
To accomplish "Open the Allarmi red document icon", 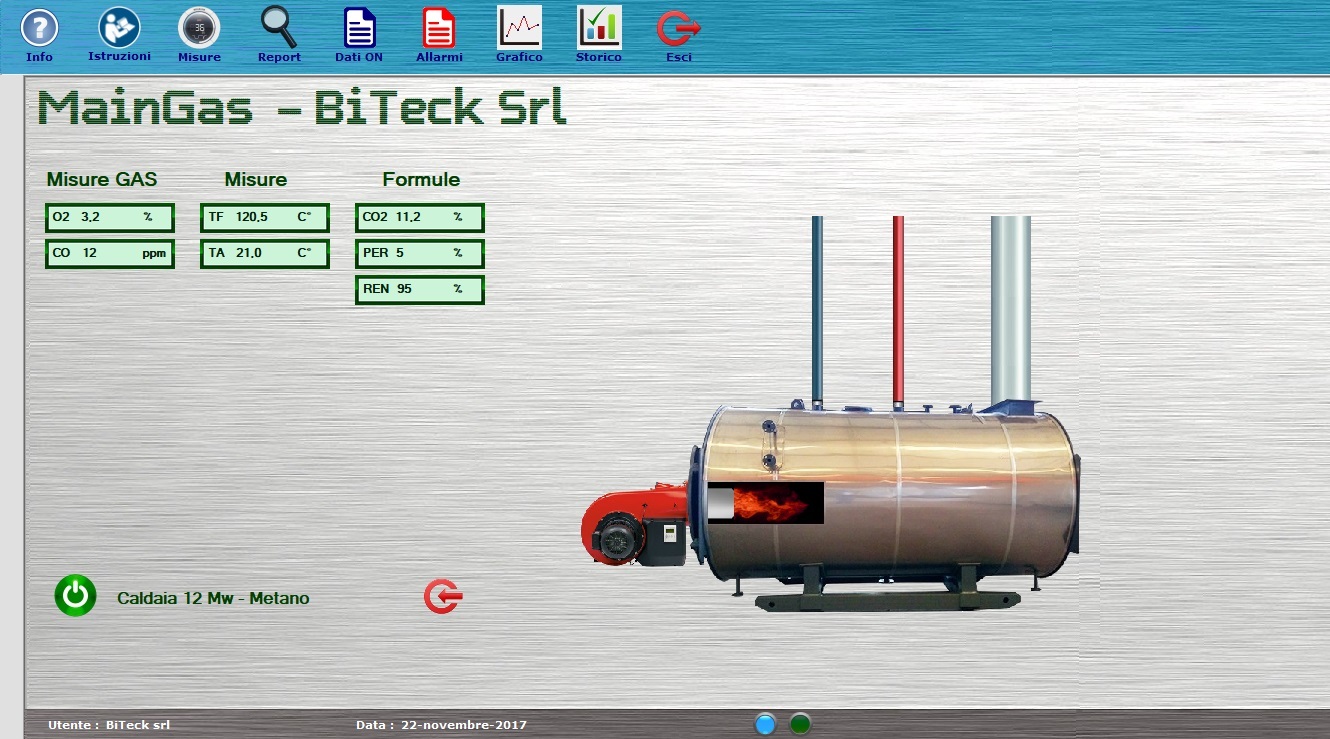I will pyautogui.click(x=439, y=28).
